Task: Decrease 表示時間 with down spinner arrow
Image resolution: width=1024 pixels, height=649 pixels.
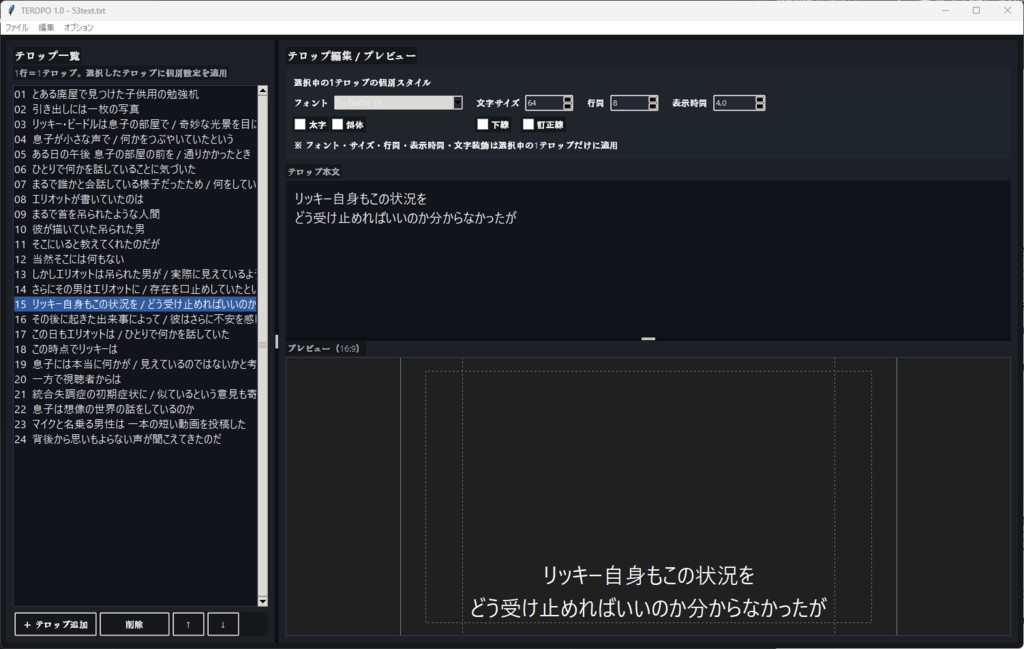Action: point(760,106)
